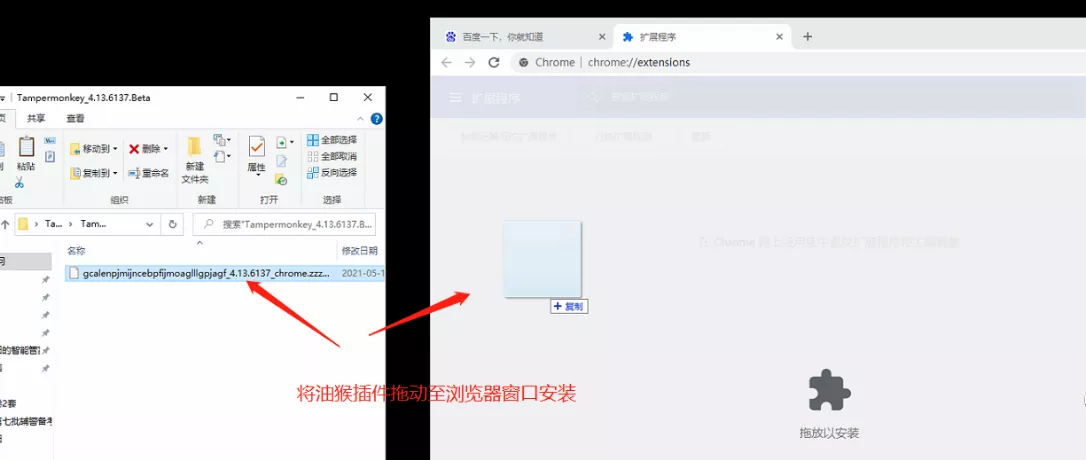
Task: Click 反向选择 invert selection
Action: click(332, 172)
